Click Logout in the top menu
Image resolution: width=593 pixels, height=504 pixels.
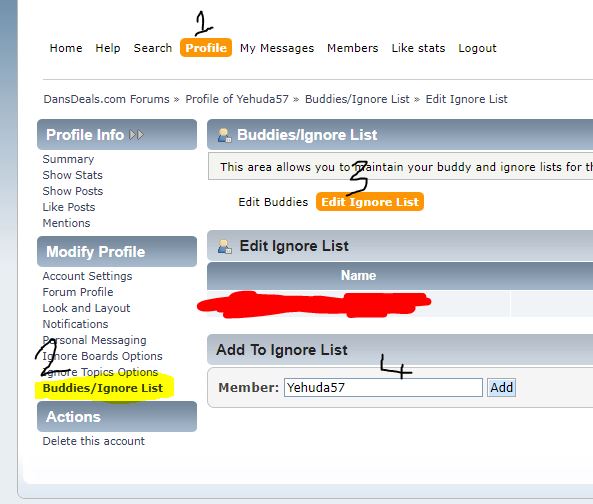point(477,48)
